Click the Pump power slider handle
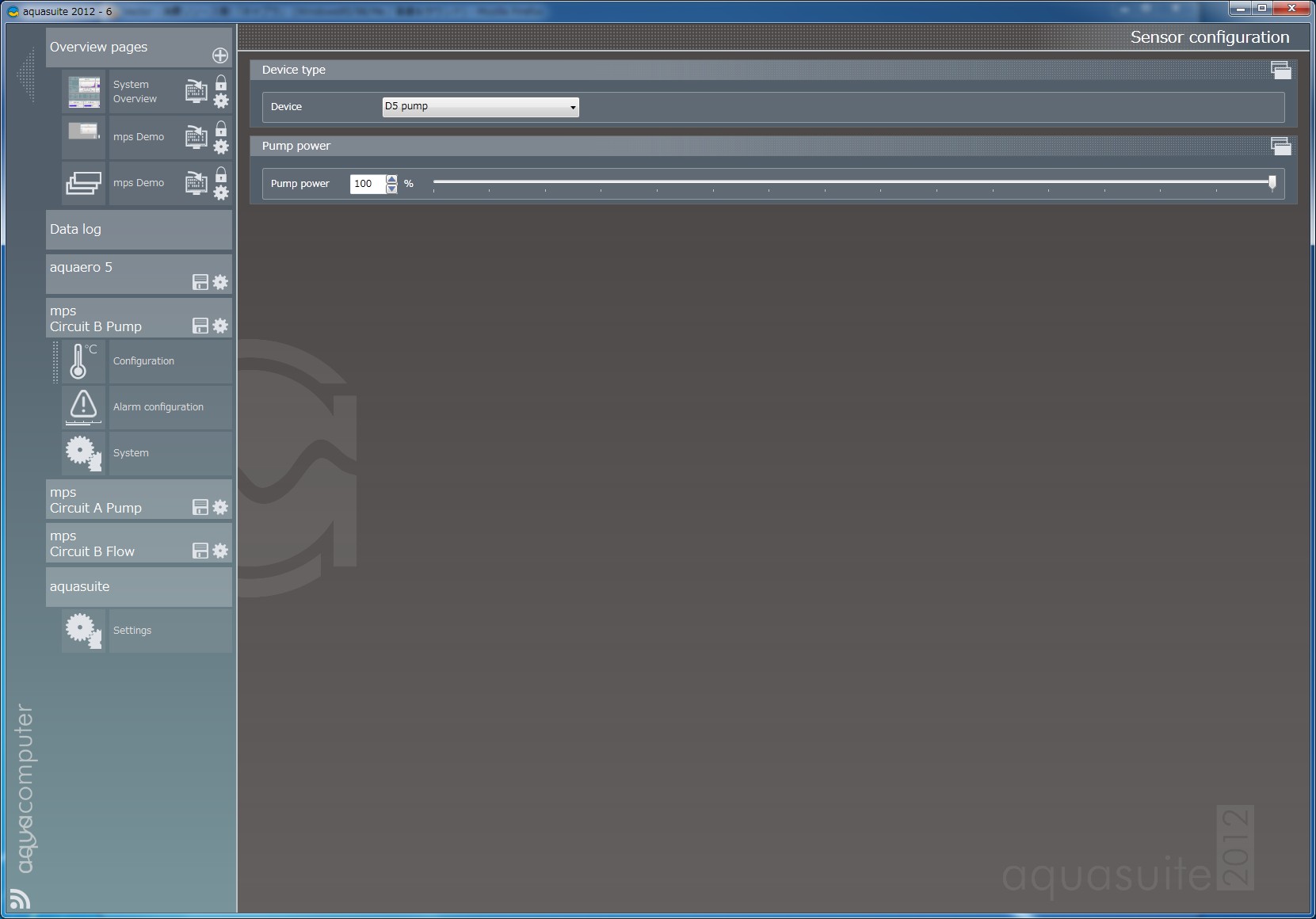Screen dimensions: 1316x919 pos(1272,182)
